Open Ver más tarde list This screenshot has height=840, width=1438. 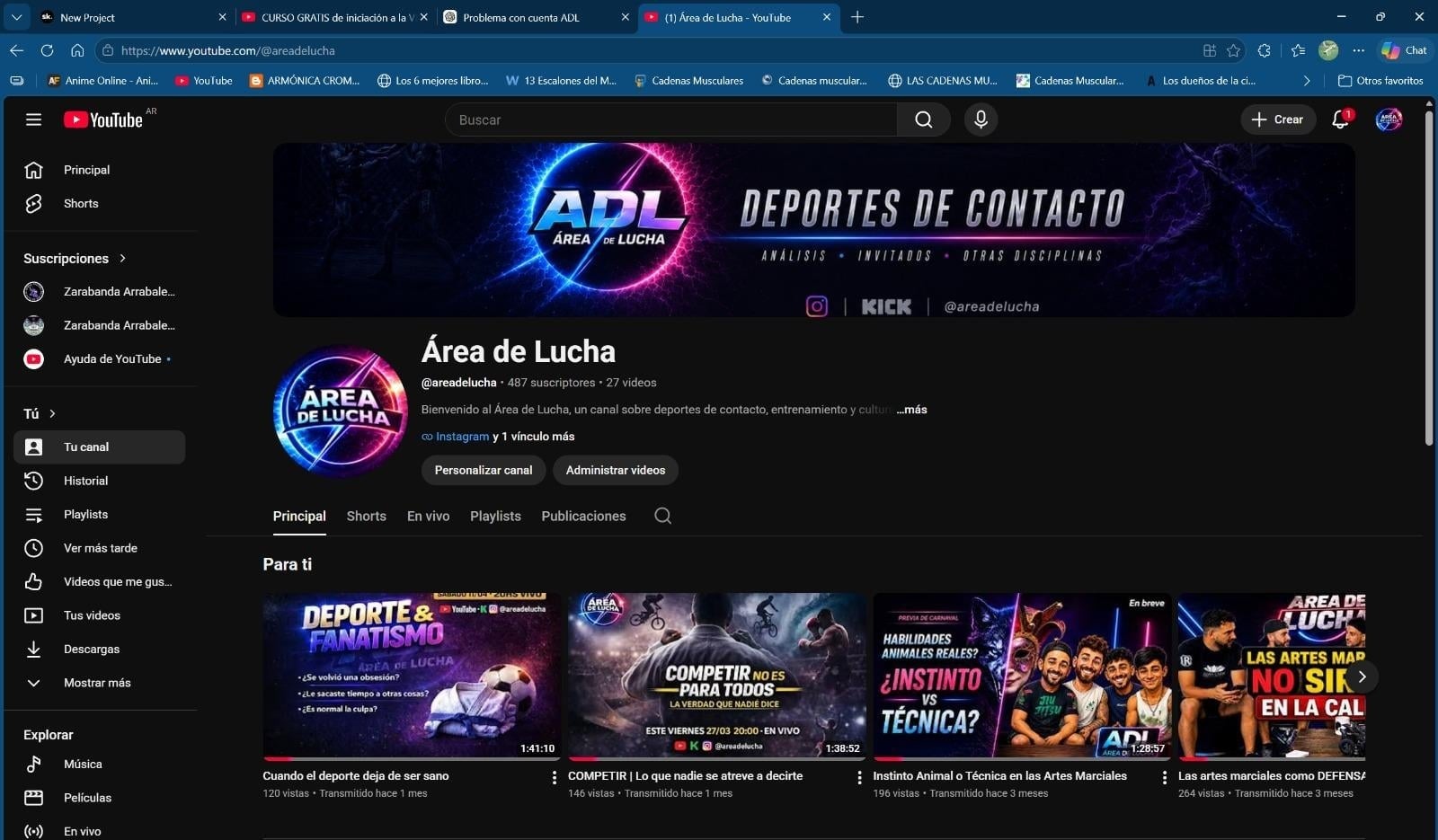click(99, 548)
